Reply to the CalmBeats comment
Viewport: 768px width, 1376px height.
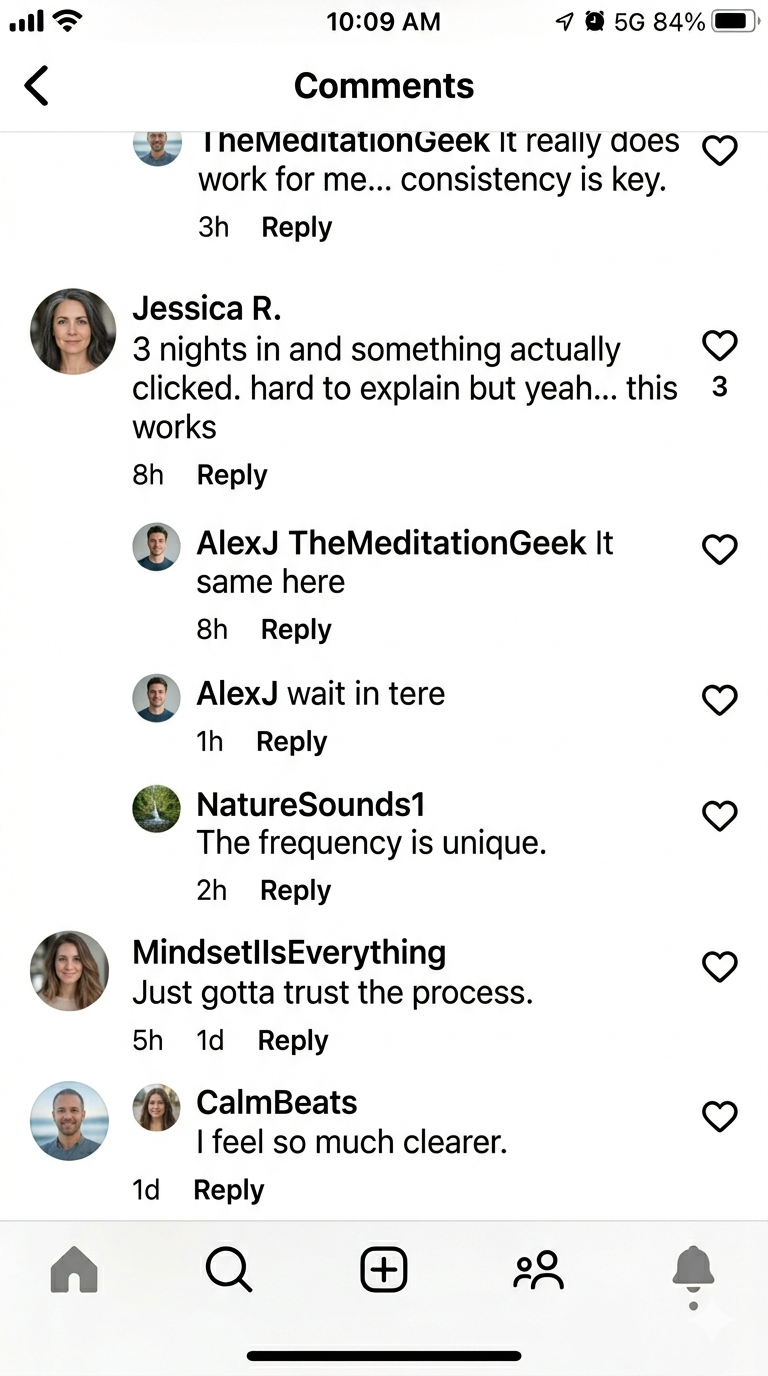tap(228, 1190)
